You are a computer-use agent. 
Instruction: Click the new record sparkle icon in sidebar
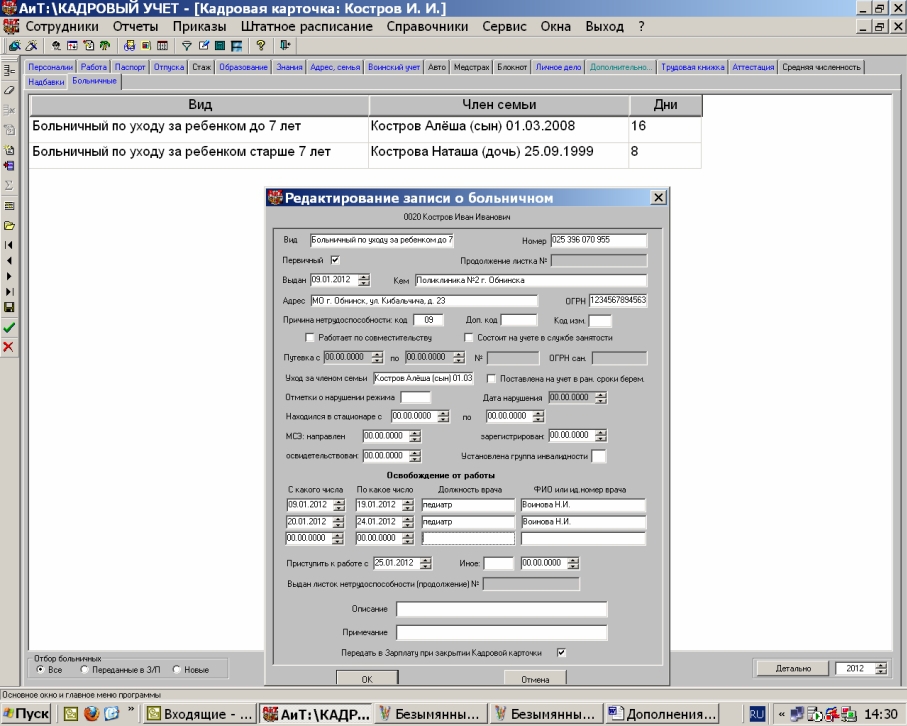point(9,150)
